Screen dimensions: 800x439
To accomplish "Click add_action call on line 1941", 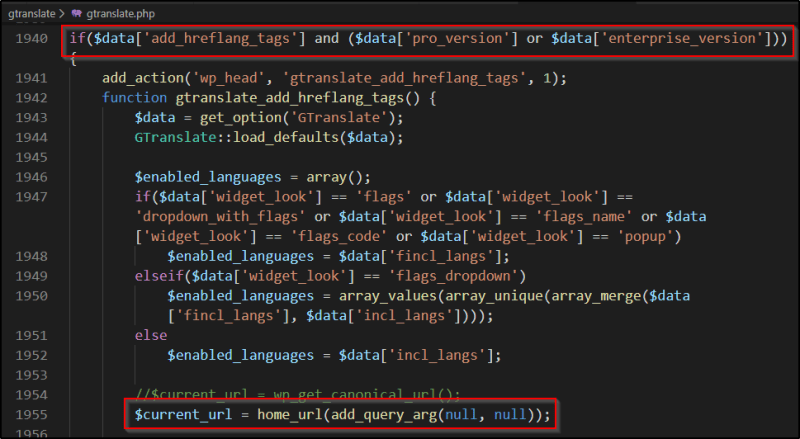I will click(x=143, y=78).
